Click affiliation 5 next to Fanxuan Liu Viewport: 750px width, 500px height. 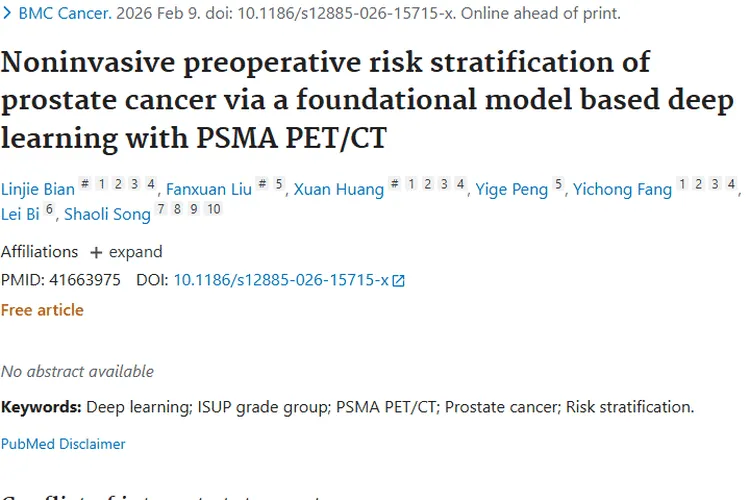coord(279,184)
